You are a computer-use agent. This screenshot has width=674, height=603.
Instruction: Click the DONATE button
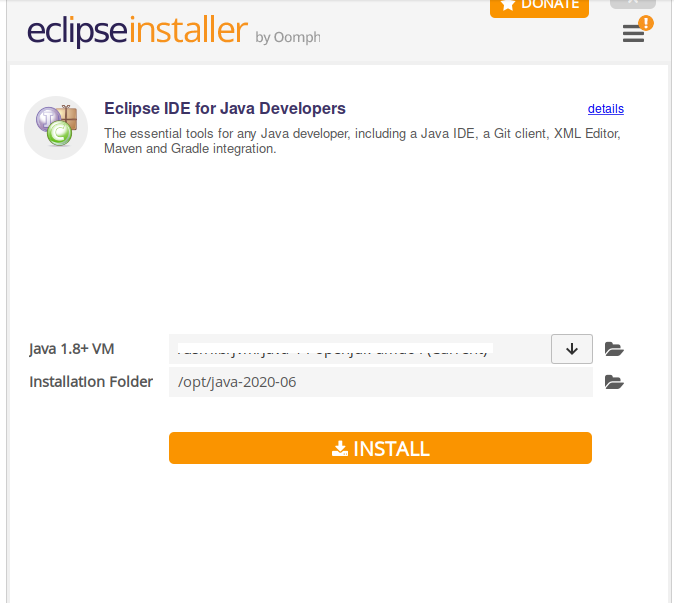point(539,7)
